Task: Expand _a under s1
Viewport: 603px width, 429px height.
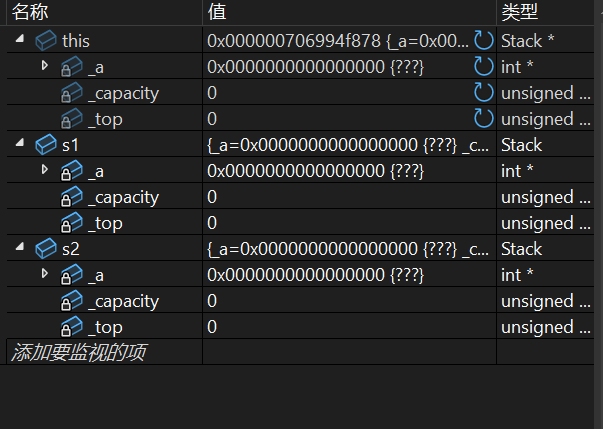Action: pos(45,169)
